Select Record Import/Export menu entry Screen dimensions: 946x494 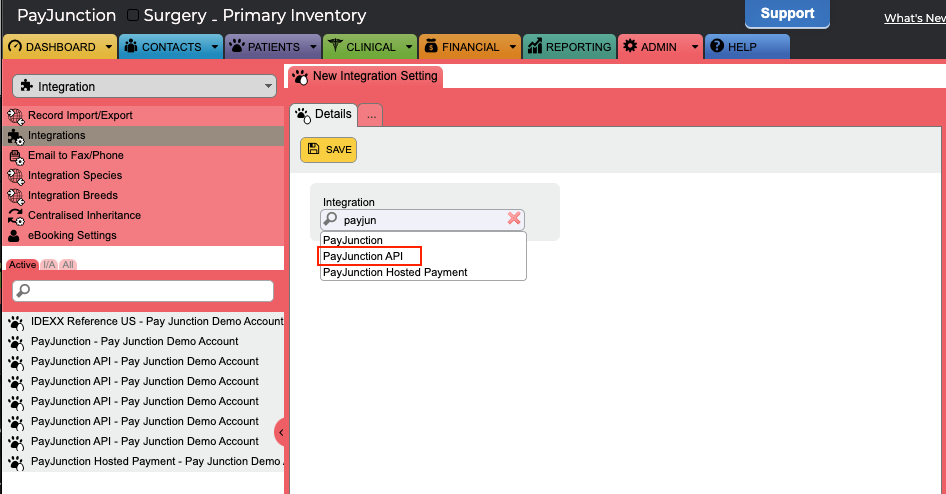tap(144, 116)
